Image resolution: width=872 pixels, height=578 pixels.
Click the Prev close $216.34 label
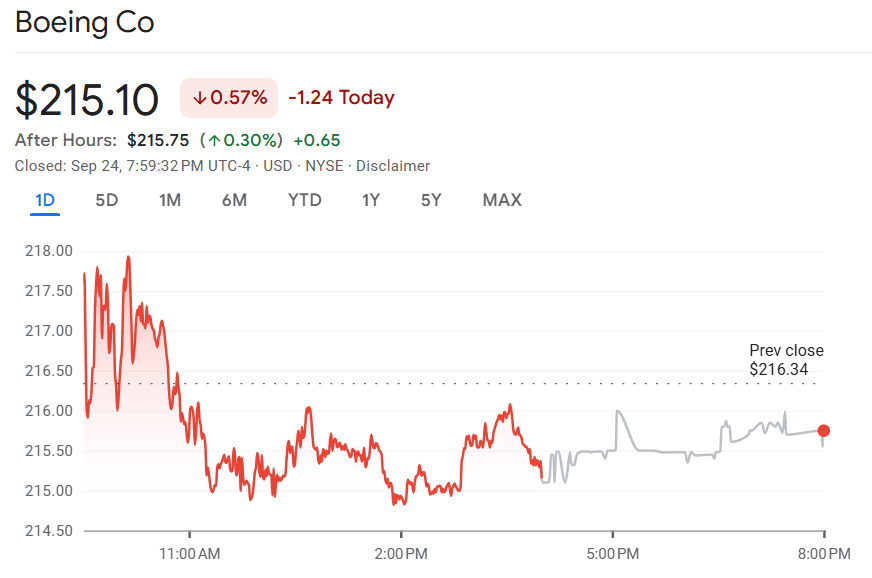[786, 360]
